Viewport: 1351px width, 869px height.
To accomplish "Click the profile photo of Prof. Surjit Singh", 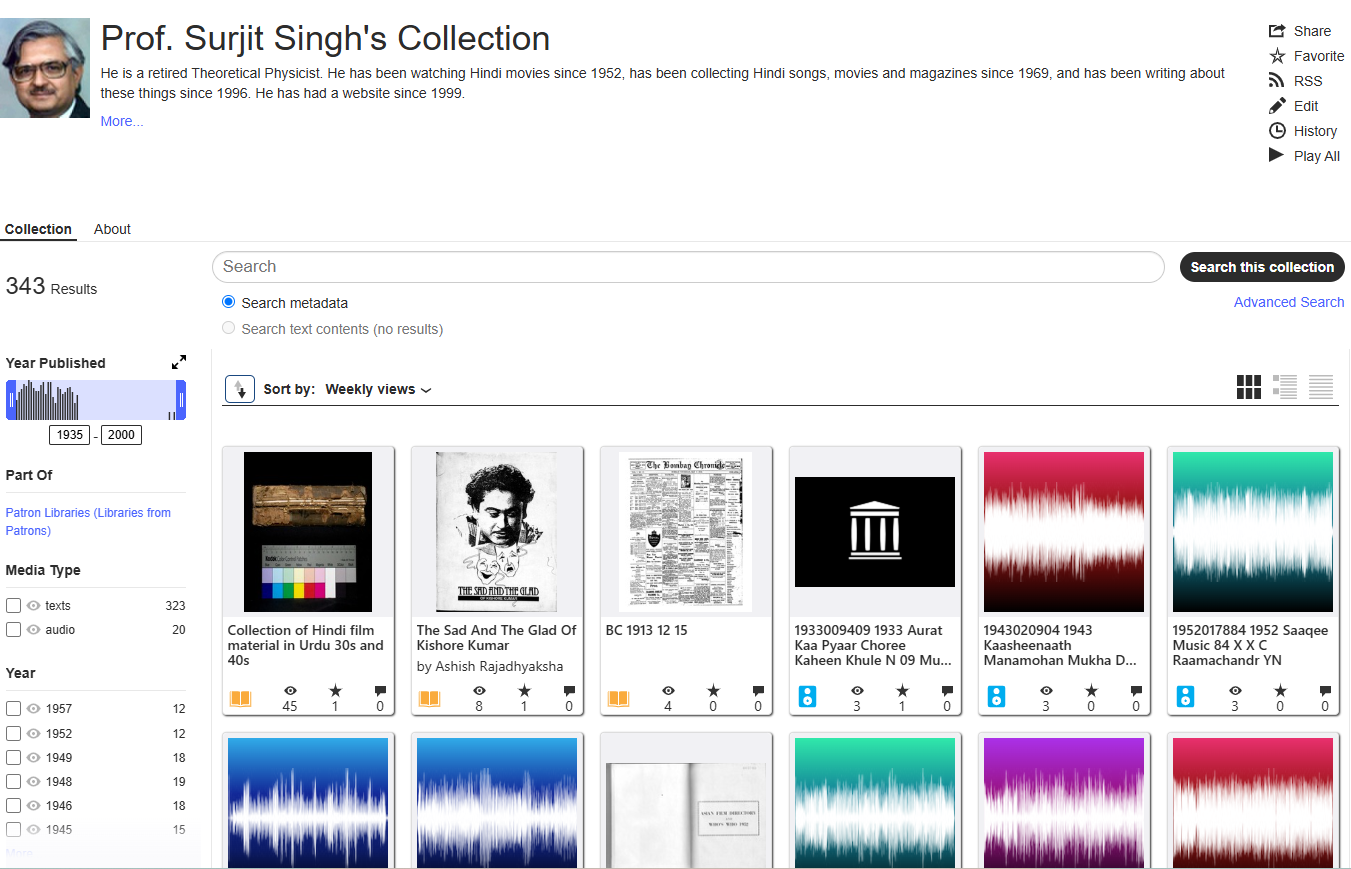I will pos(45,68).
